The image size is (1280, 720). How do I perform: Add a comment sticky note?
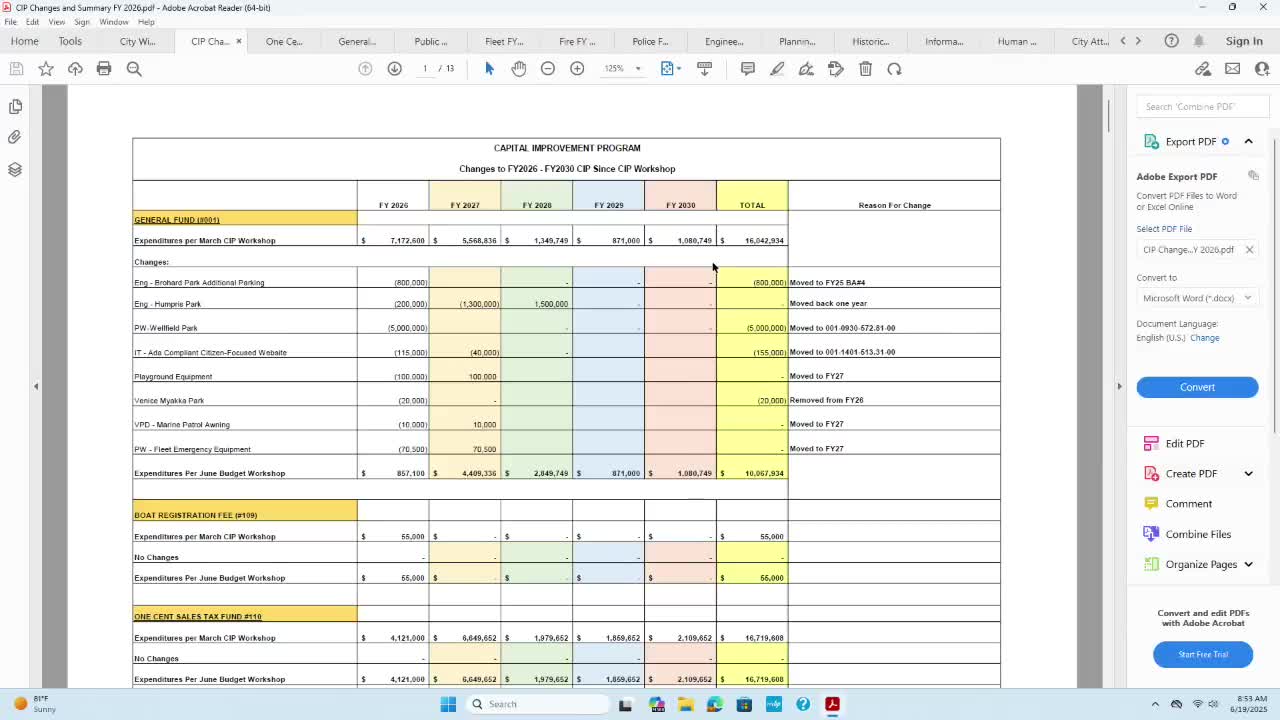tap(747, 69)
